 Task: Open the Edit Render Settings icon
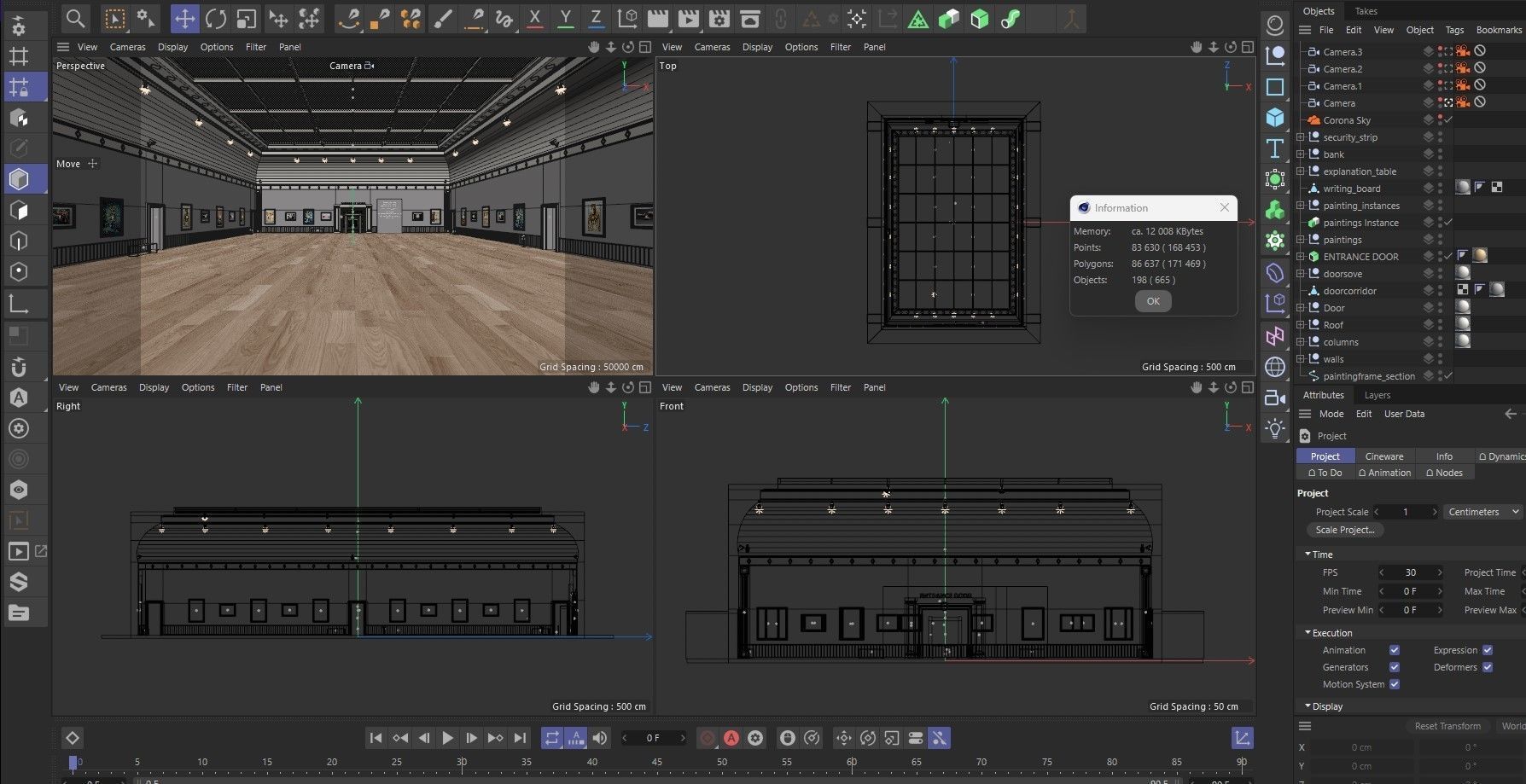(x=719, y=18)
